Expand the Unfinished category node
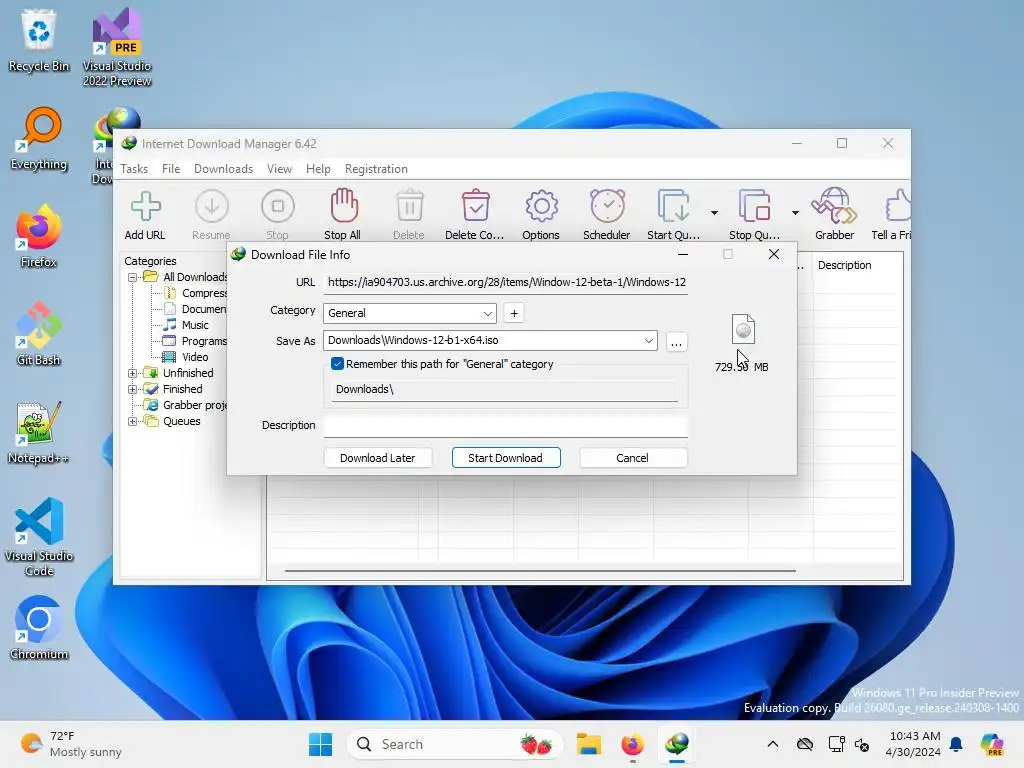 point(133,373)
